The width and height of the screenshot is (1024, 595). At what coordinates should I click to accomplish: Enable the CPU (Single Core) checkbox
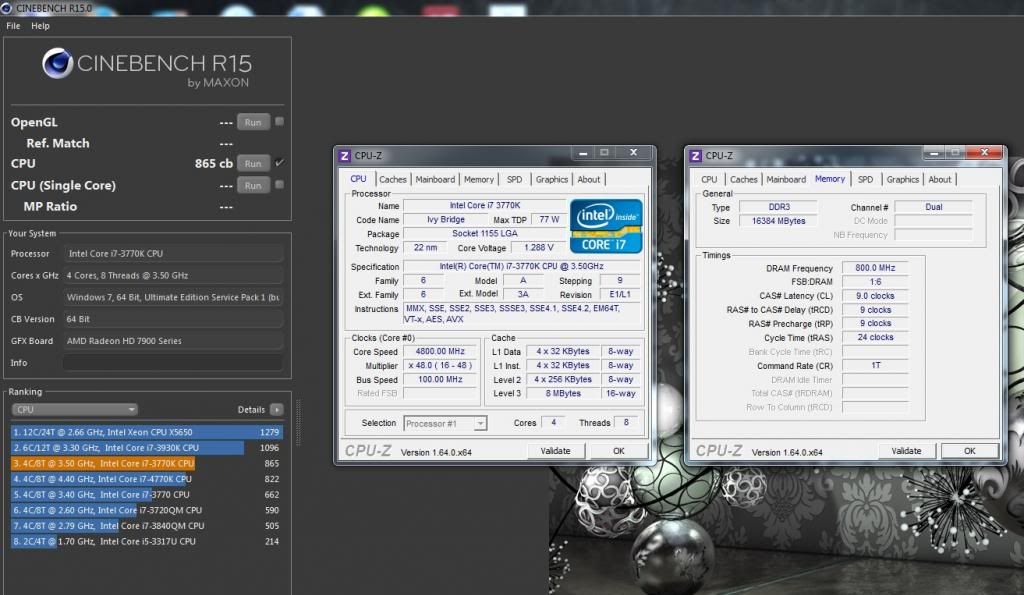pos(280,185)
